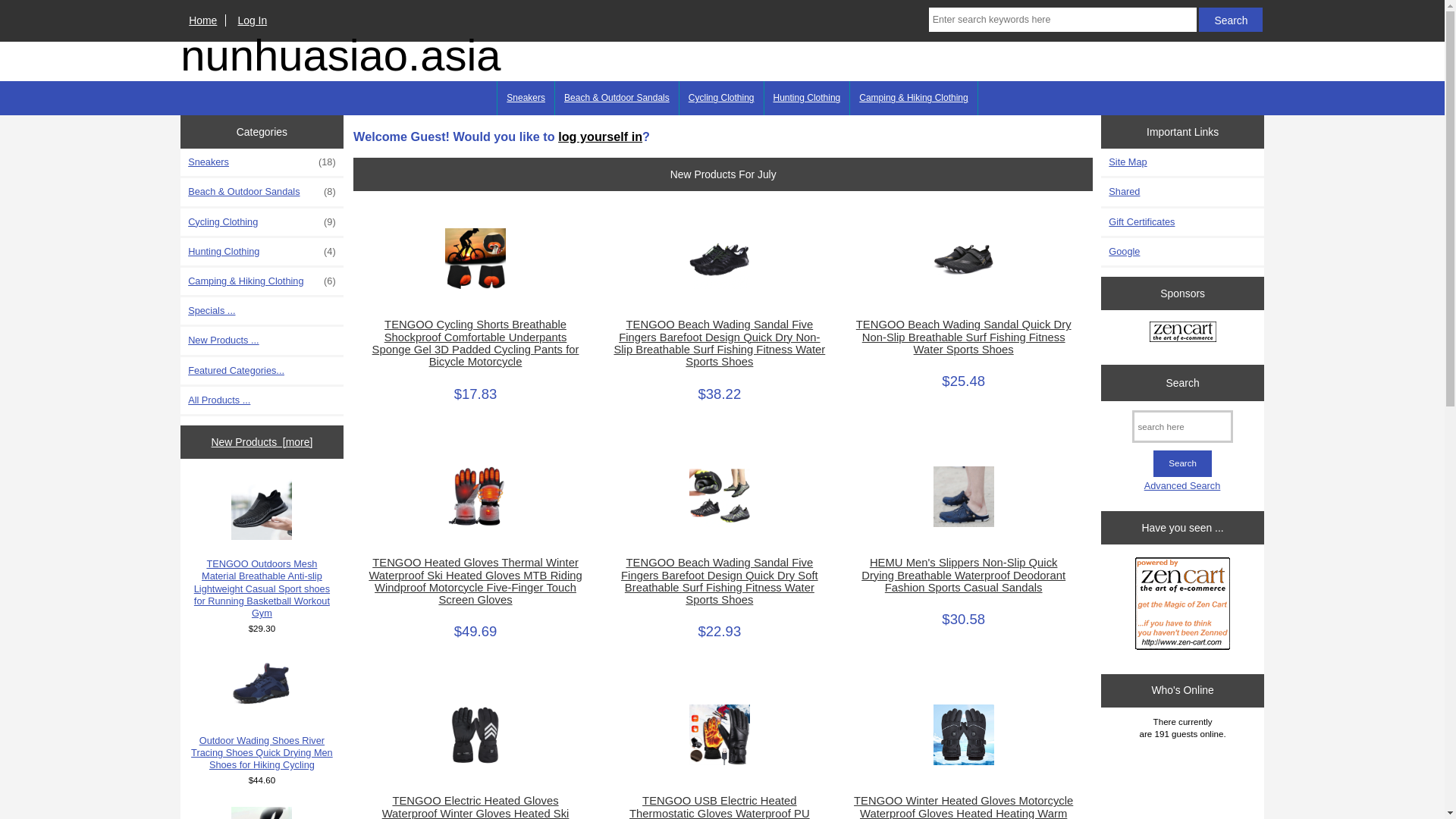Screen dimensions: 1456x819
Task: Click the header Search button
Action: (x=1230, y=20)
